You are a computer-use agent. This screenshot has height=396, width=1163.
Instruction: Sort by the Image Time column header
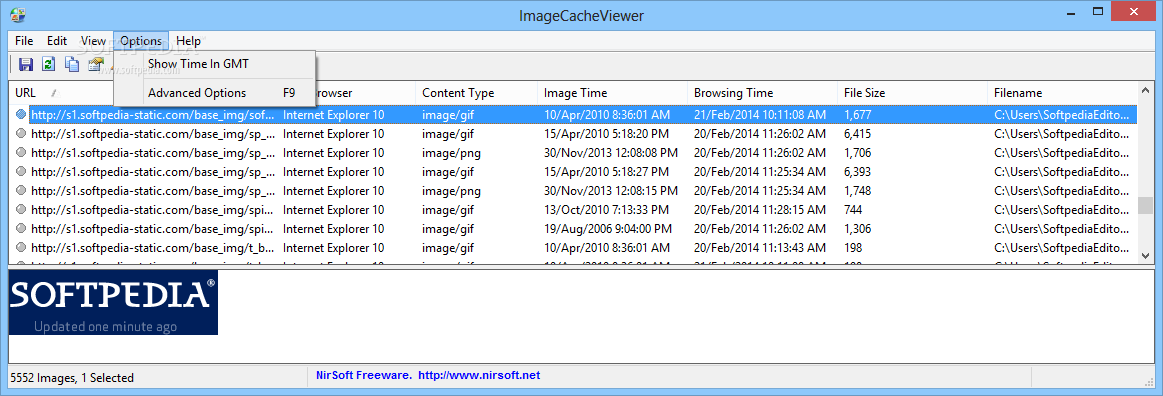point(612,93)
